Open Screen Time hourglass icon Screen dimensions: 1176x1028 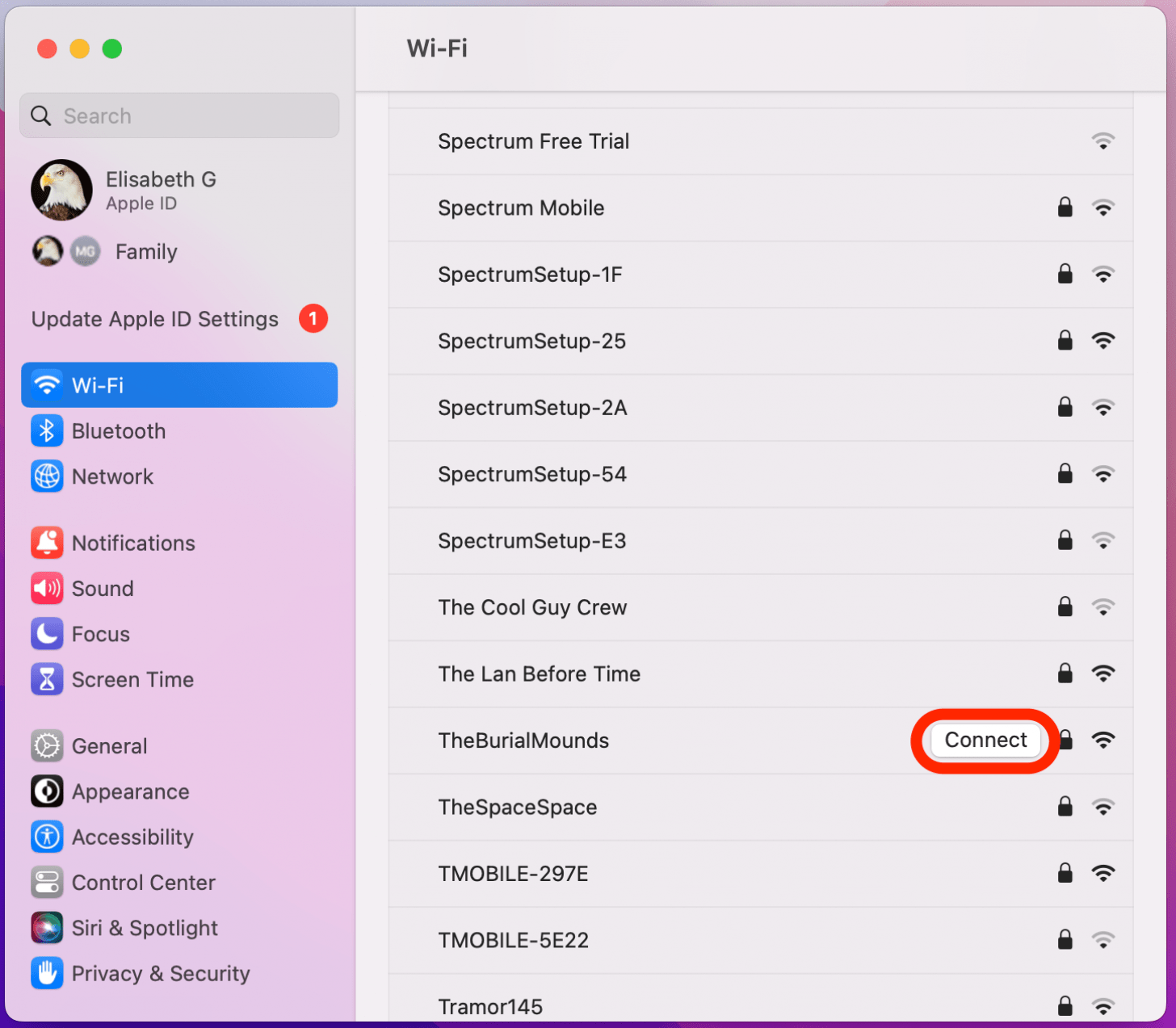click(x=47, y=679)
